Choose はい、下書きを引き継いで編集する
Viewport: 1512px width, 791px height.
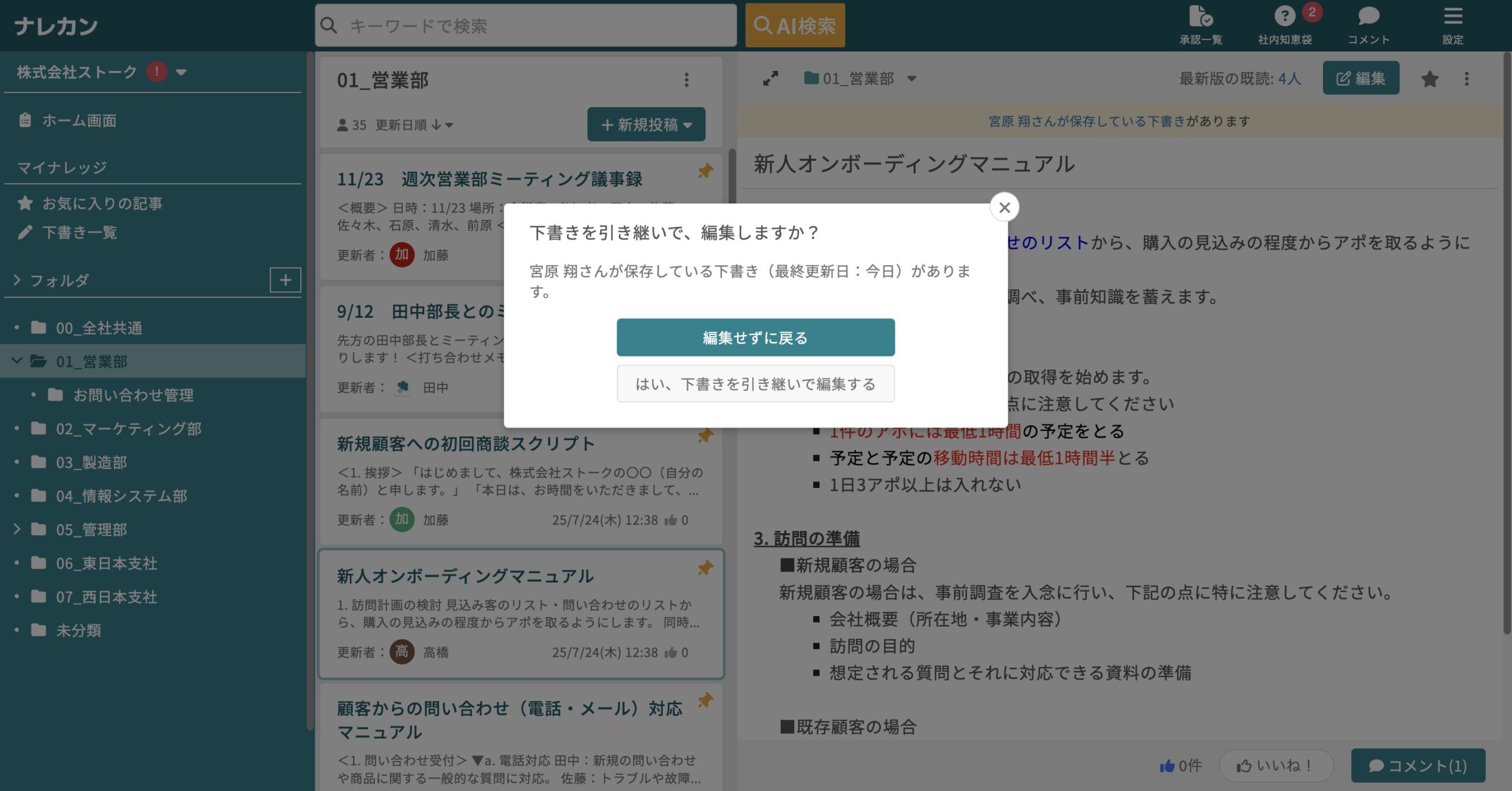pos(755,384)
